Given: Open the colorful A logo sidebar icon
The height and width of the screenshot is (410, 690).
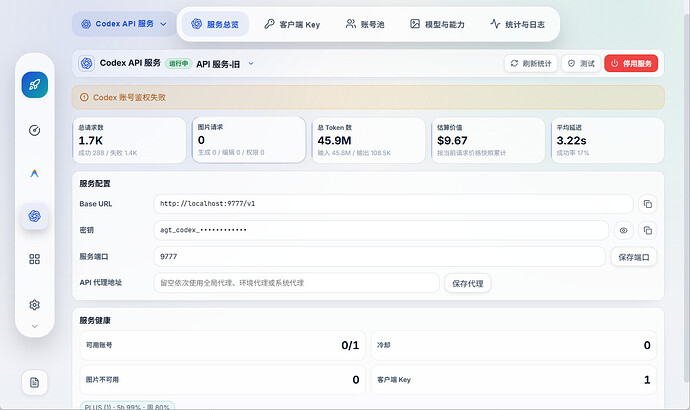Looking at the screenshot, I should pos(34,173).
